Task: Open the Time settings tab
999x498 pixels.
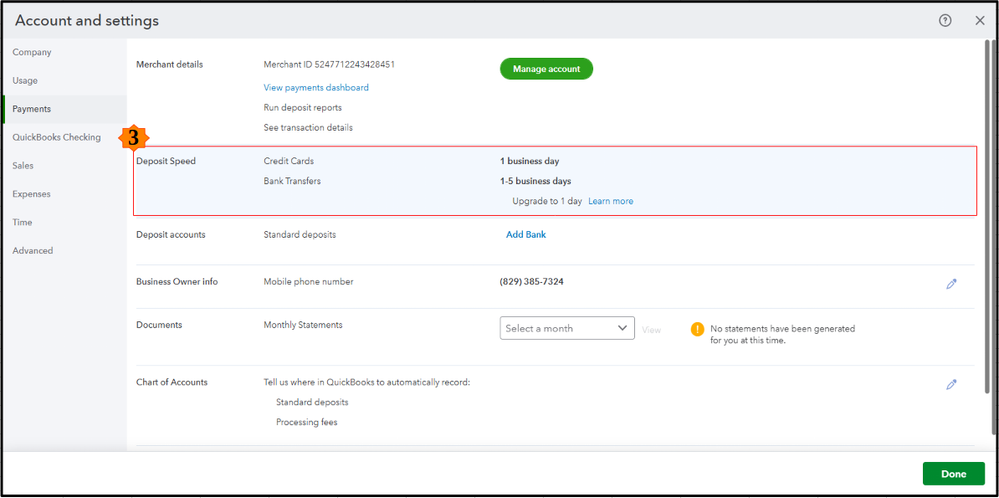Action: pyautogui.click(x=22, y=222)
